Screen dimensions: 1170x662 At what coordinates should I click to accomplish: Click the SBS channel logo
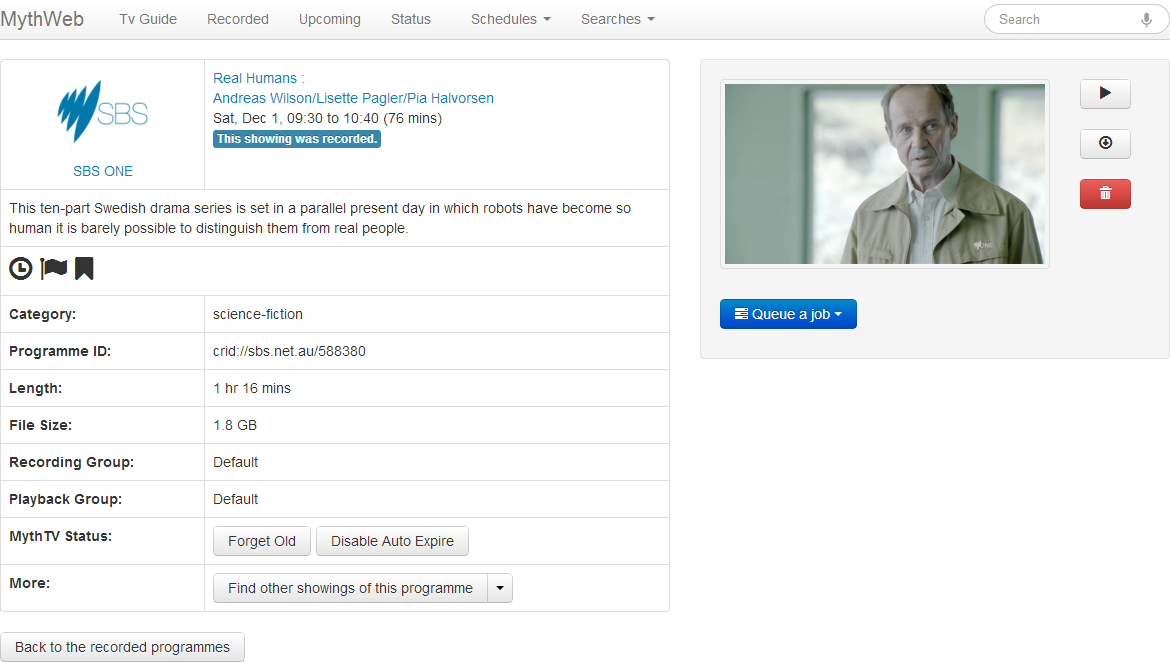(103, 111)
